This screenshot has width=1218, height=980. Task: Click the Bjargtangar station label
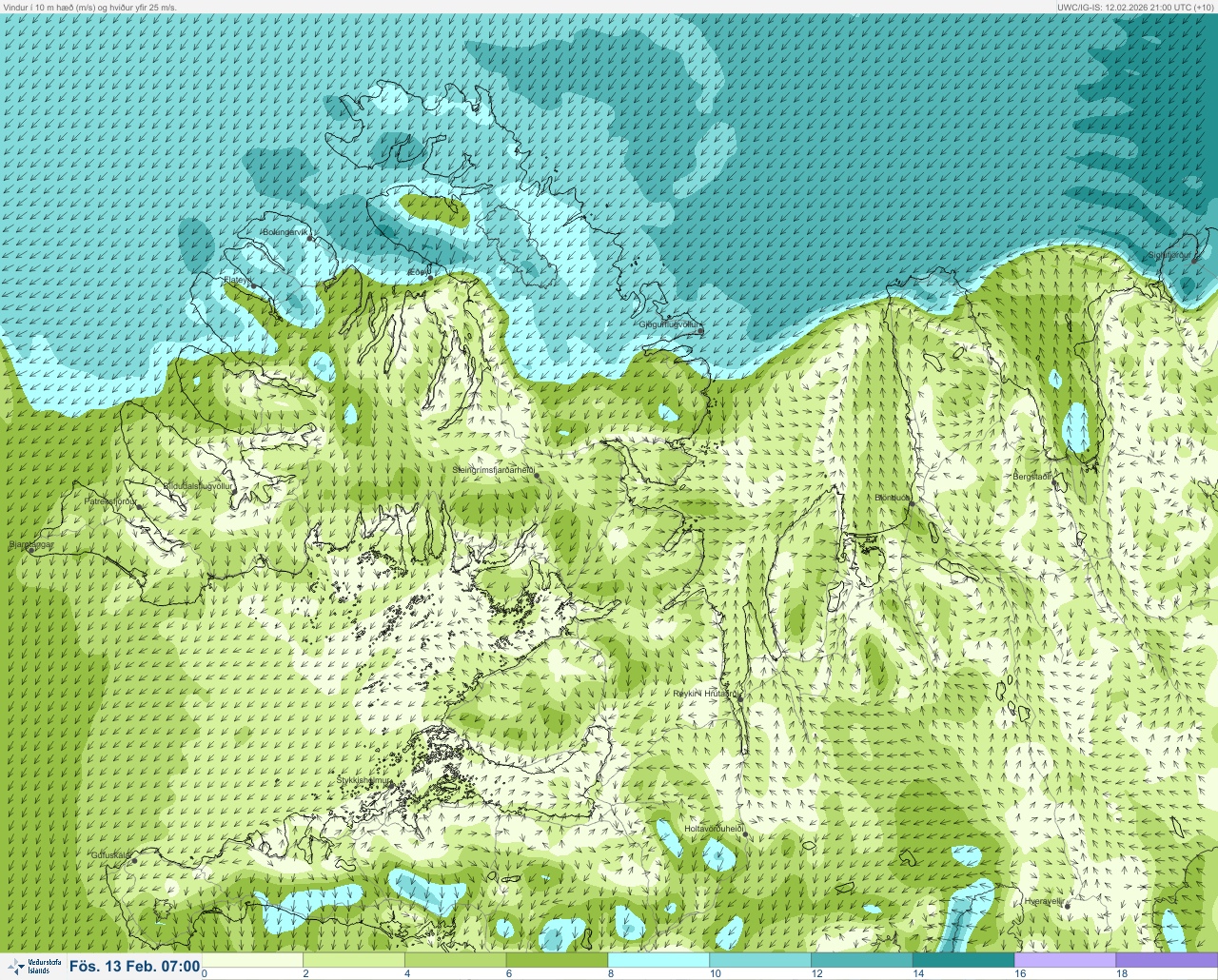coord(30,544)
